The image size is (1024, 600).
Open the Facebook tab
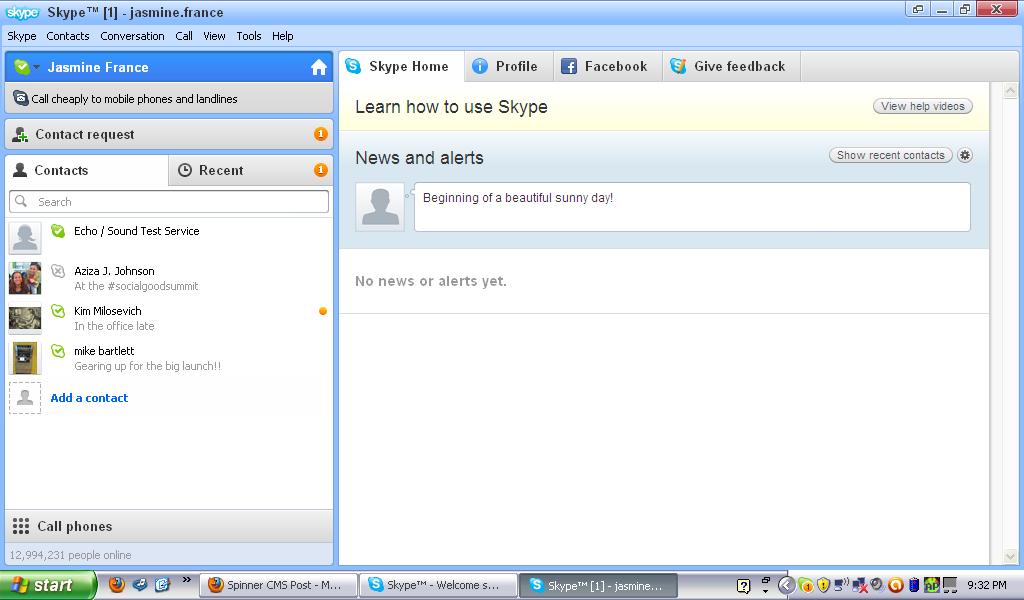pos(604,67)
